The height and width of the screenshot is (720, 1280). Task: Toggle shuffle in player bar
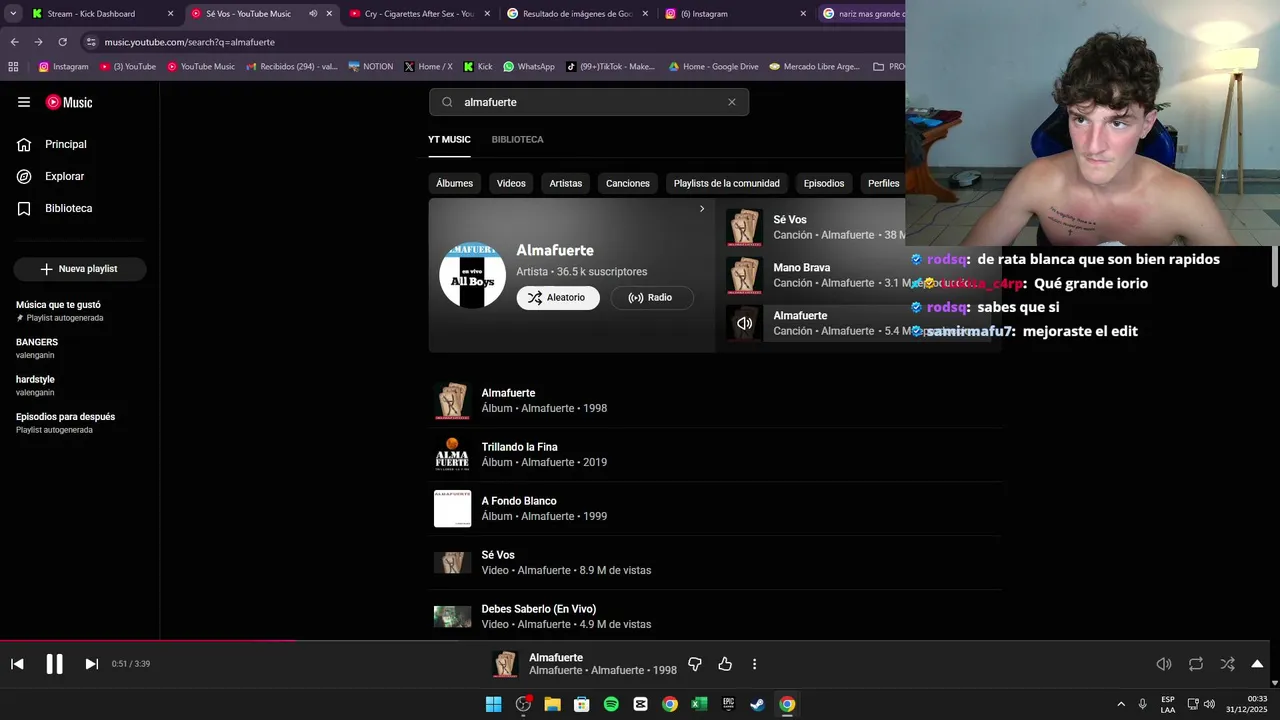click(x=1228, y=664)
